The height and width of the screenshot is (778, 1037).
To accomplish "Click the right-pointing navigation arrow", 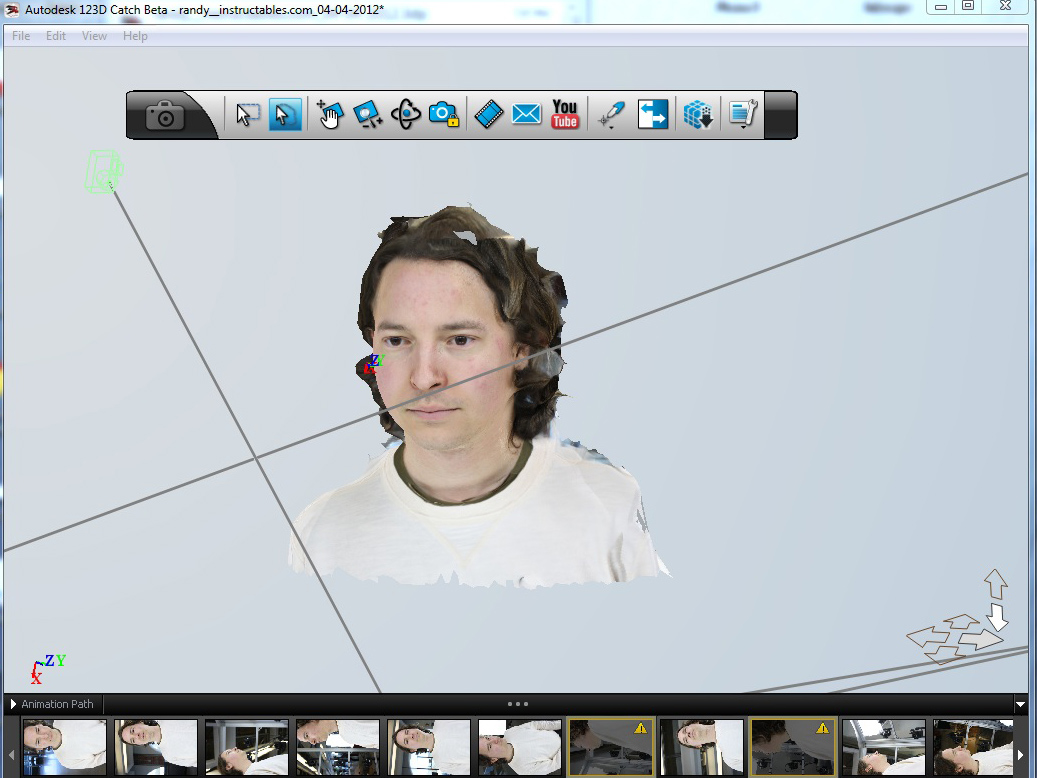I will 981,639.
